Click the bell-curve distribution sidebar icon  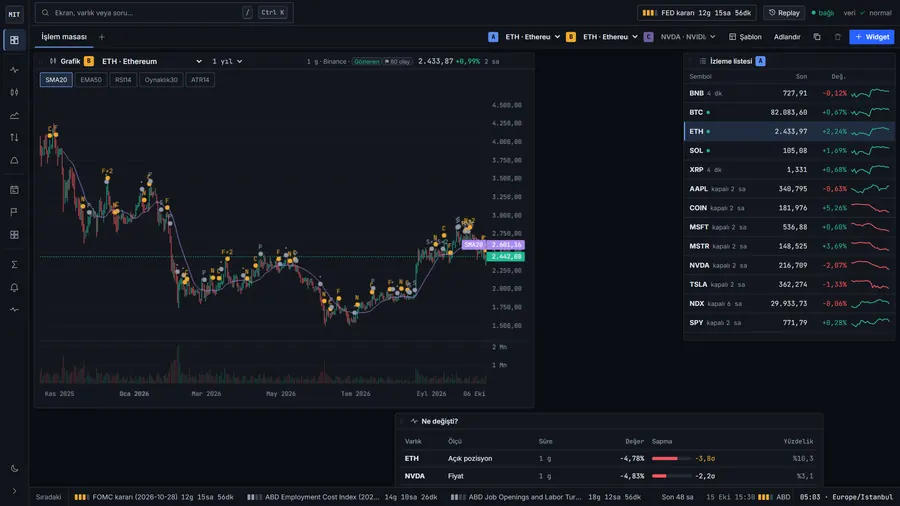click(x=14, y=161)
